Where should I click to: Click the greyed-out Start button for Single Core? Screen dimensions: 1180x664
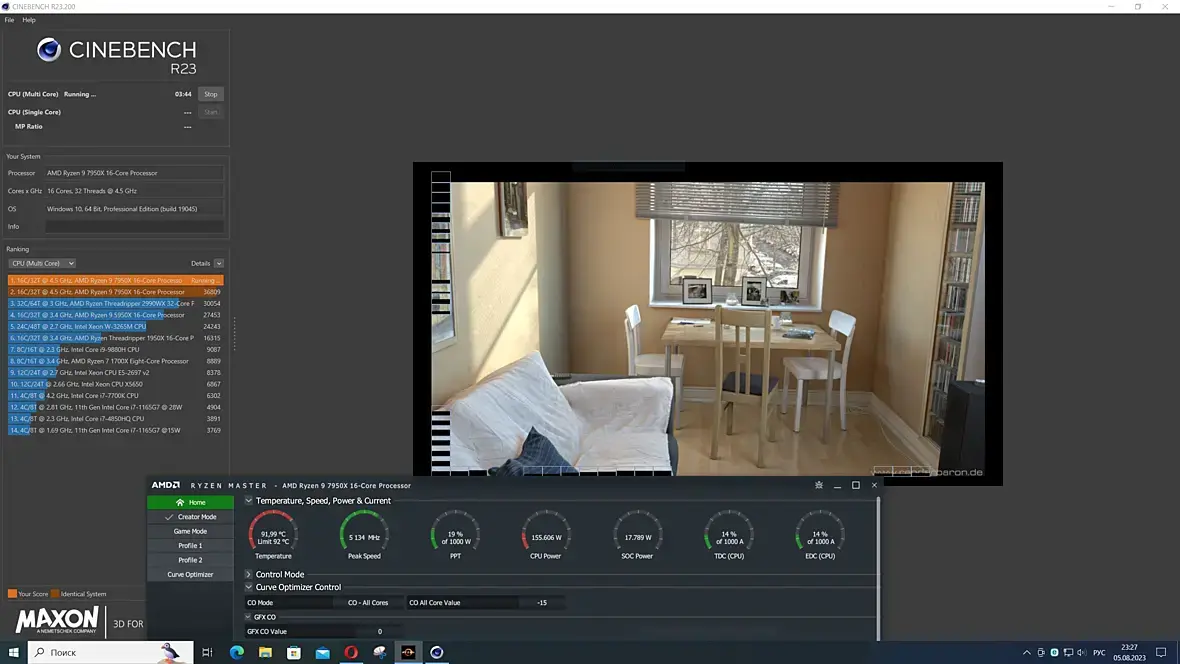(211, 112)
